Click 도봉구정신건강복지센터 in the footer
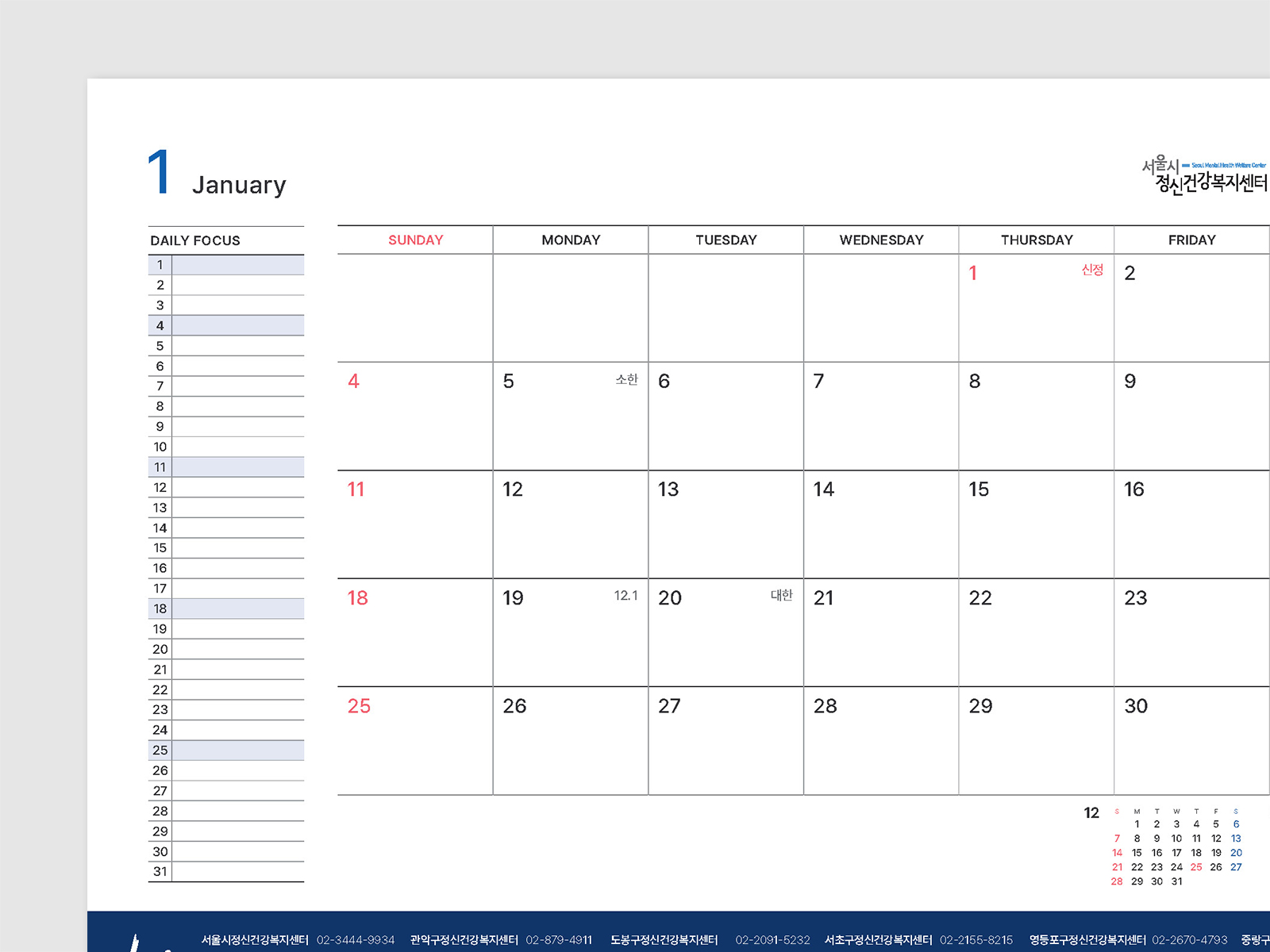This screenshot has height=952, width=1270. (664, 940)
